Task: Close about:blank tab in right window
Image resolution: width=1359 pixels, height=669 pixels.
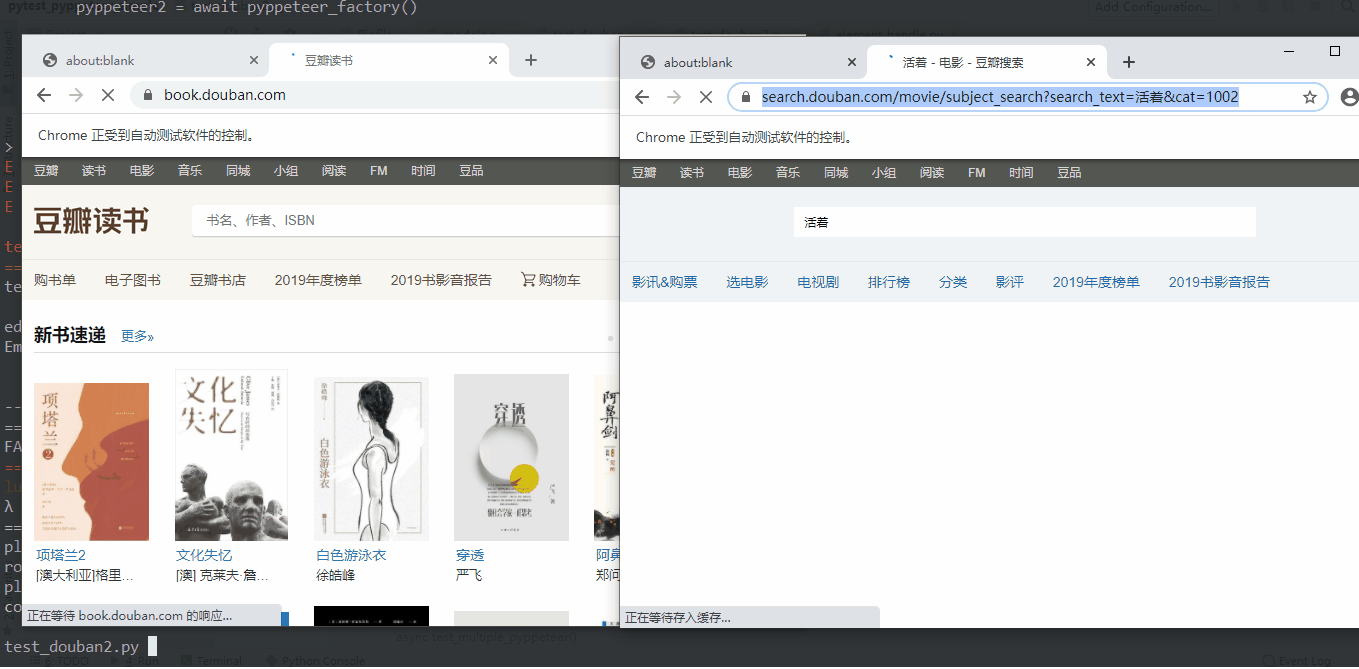Action: point(852,62)
